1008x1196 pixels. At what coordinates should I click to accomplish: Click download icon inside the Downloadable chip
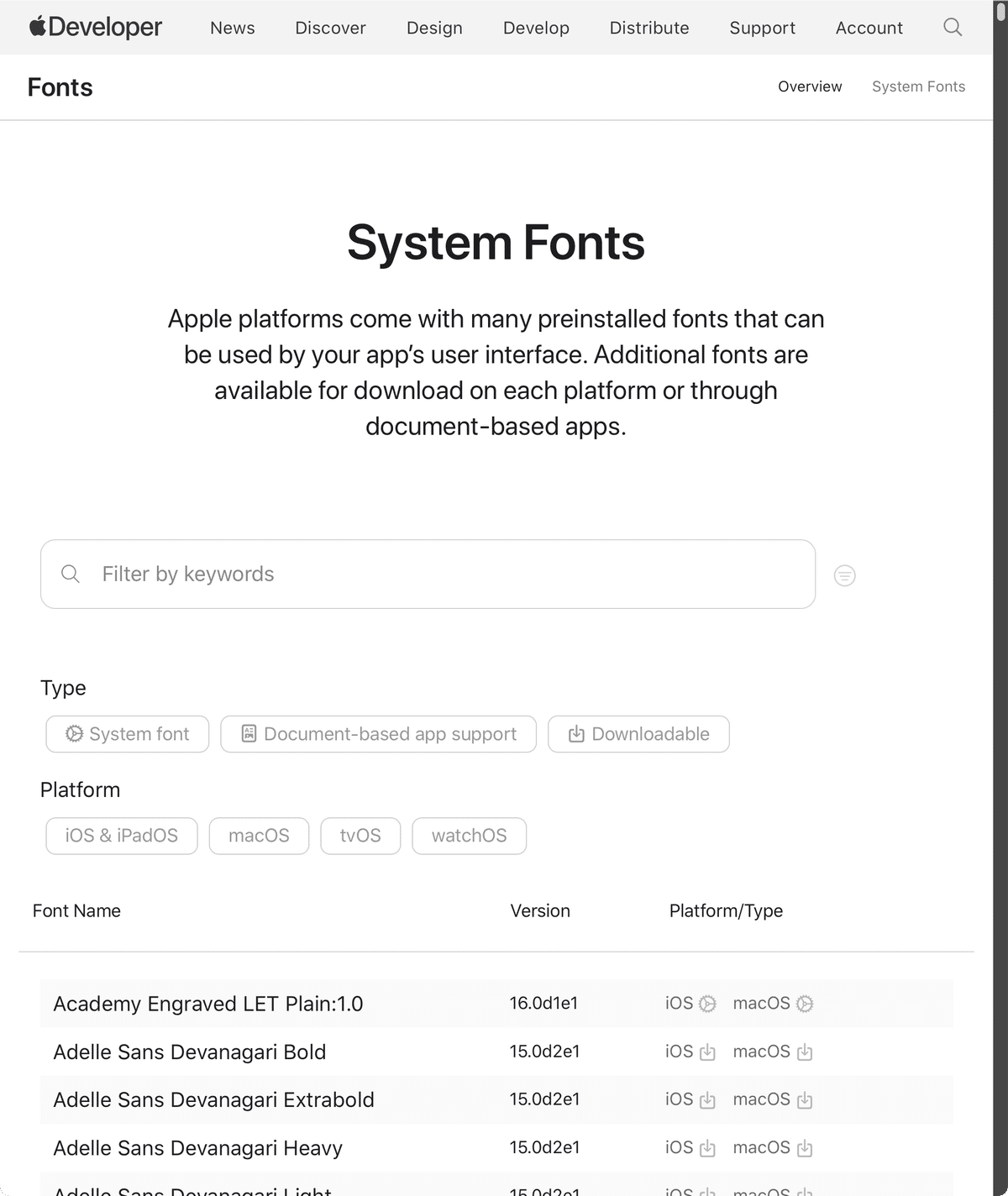pos(575,733)
